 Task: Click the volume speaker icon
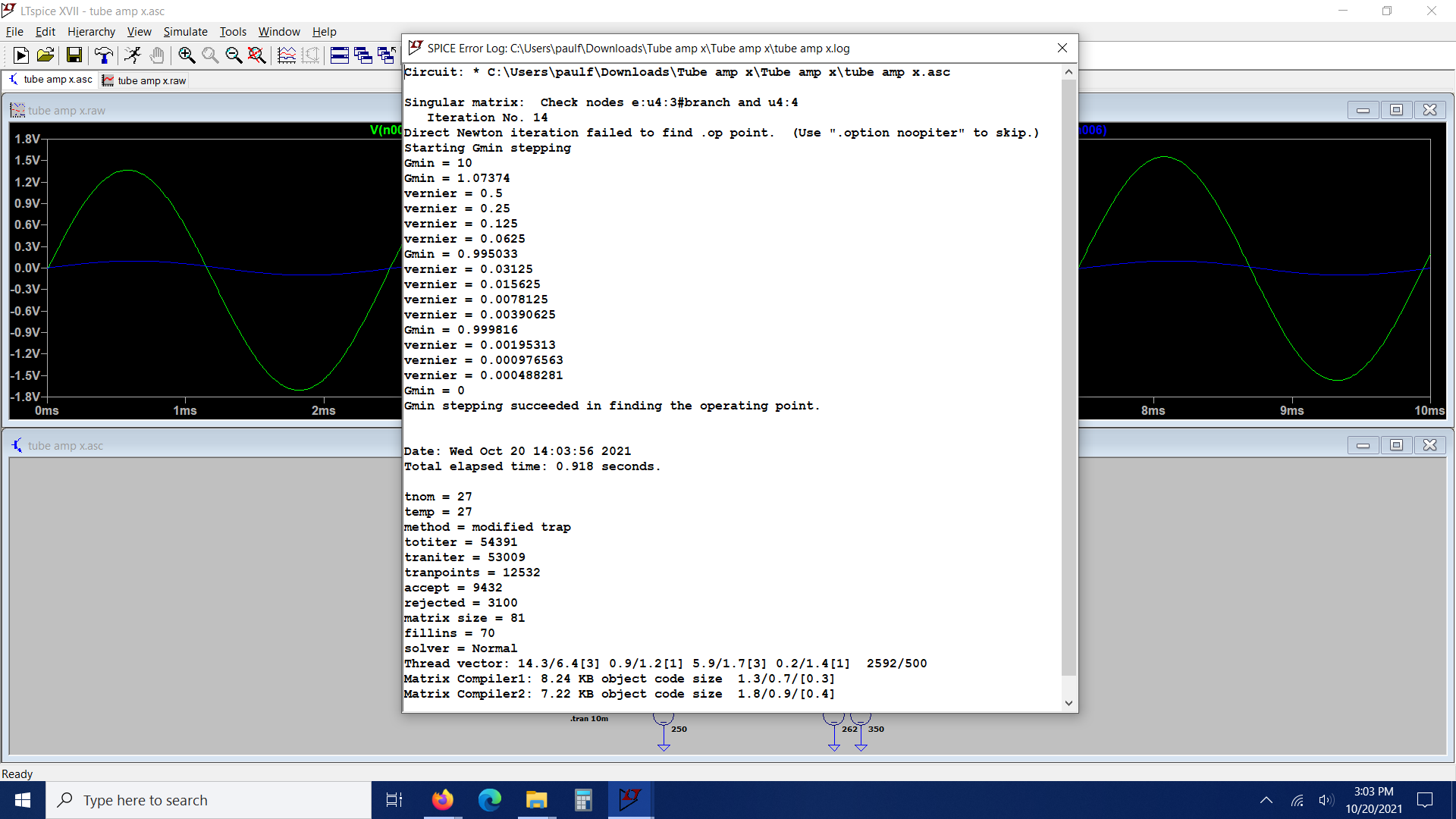[x=1326, y=800]
